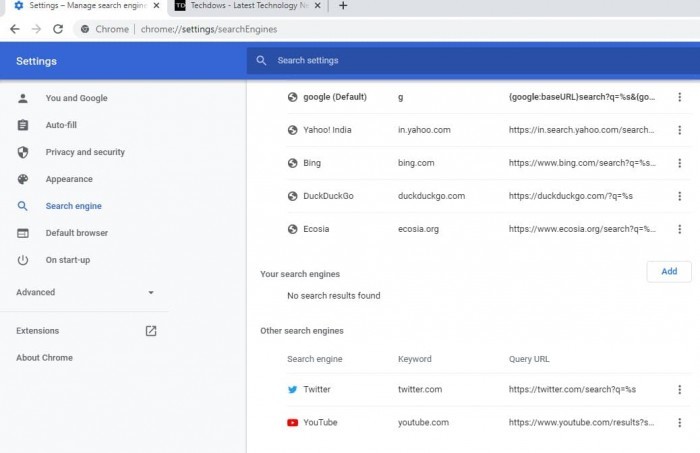Open the Auto-fill section
700x453 pixels.
pyautogui.click(x=61, y=125)
